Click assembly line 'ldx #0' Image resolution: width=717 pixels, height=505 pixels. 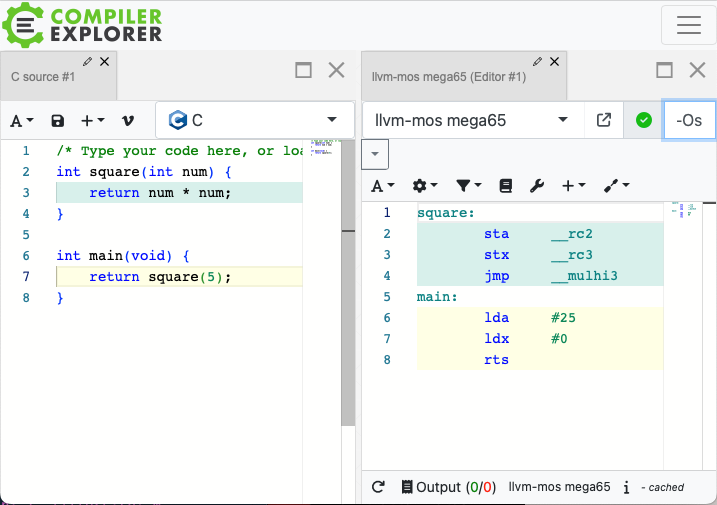(x=526, y=339)
